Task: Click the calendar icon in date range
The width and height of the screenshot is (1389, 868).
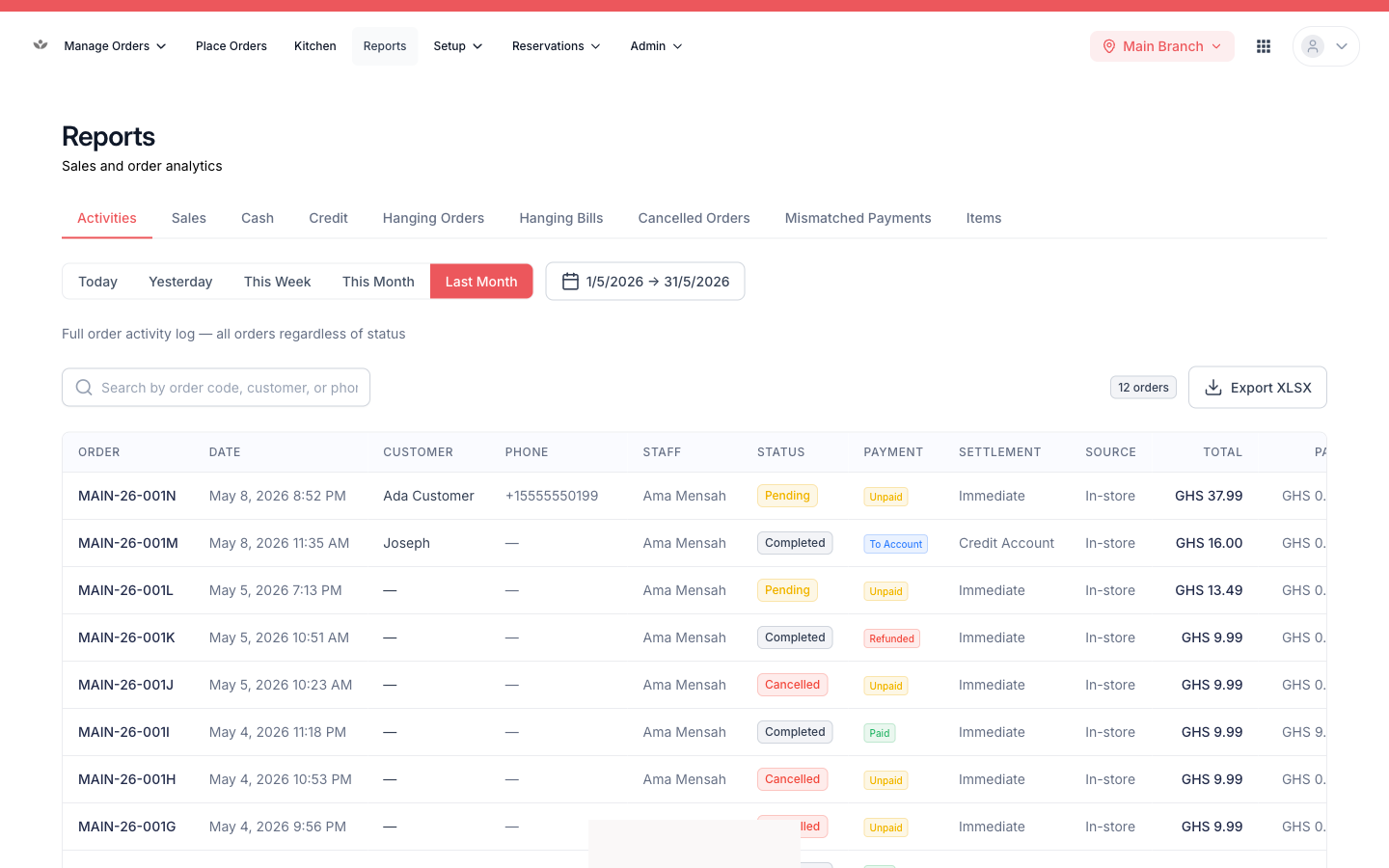Action: click(x=570, y=282)
